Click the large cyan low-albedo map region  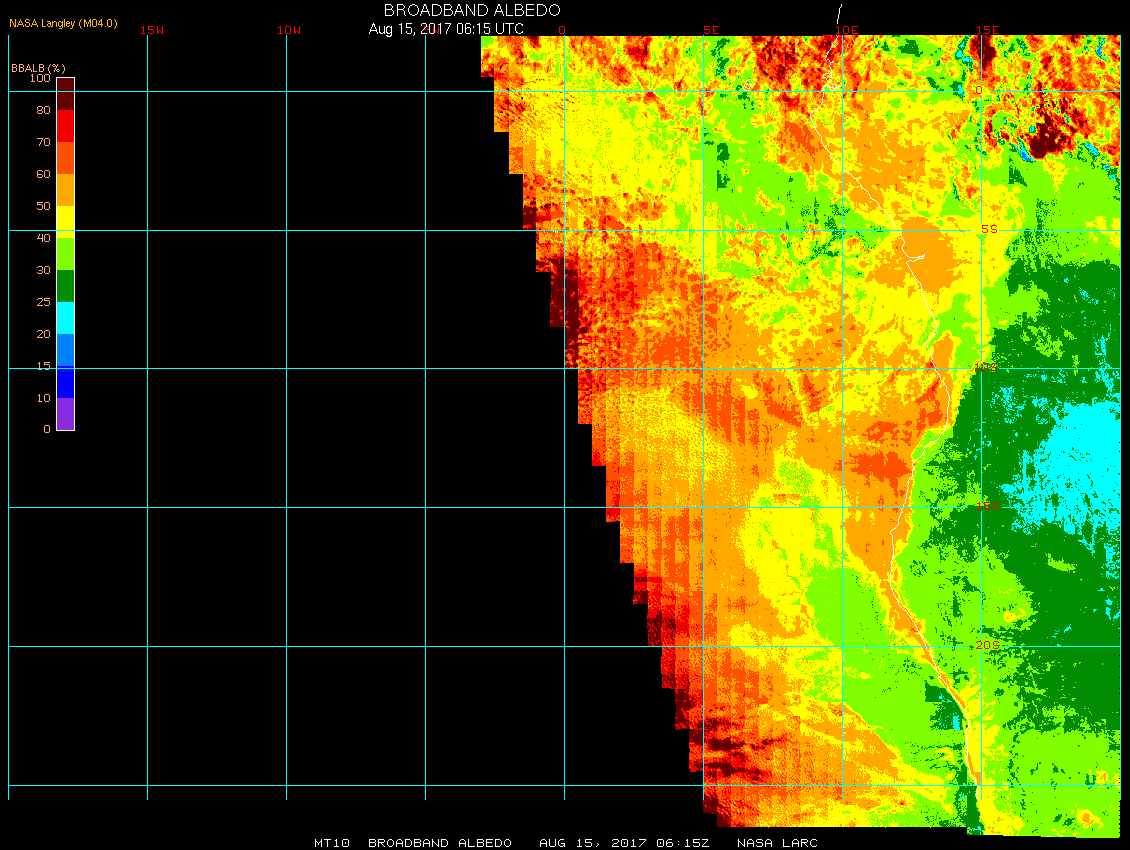[1070, 450]
